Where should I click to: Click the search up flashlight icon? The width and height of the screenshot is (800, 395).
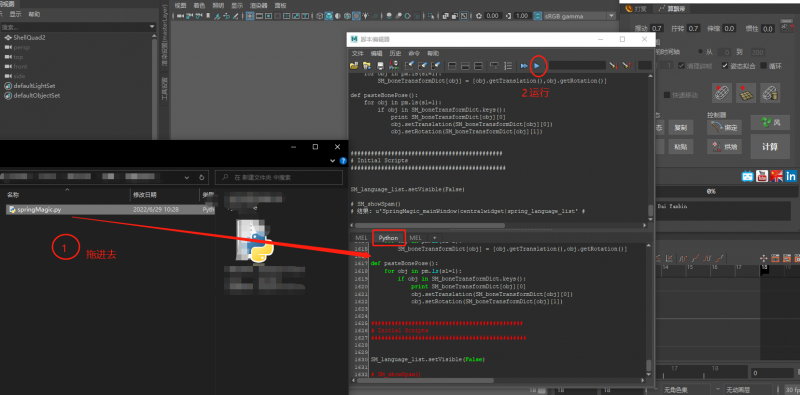pyautogui.click(x=627, y=66)
